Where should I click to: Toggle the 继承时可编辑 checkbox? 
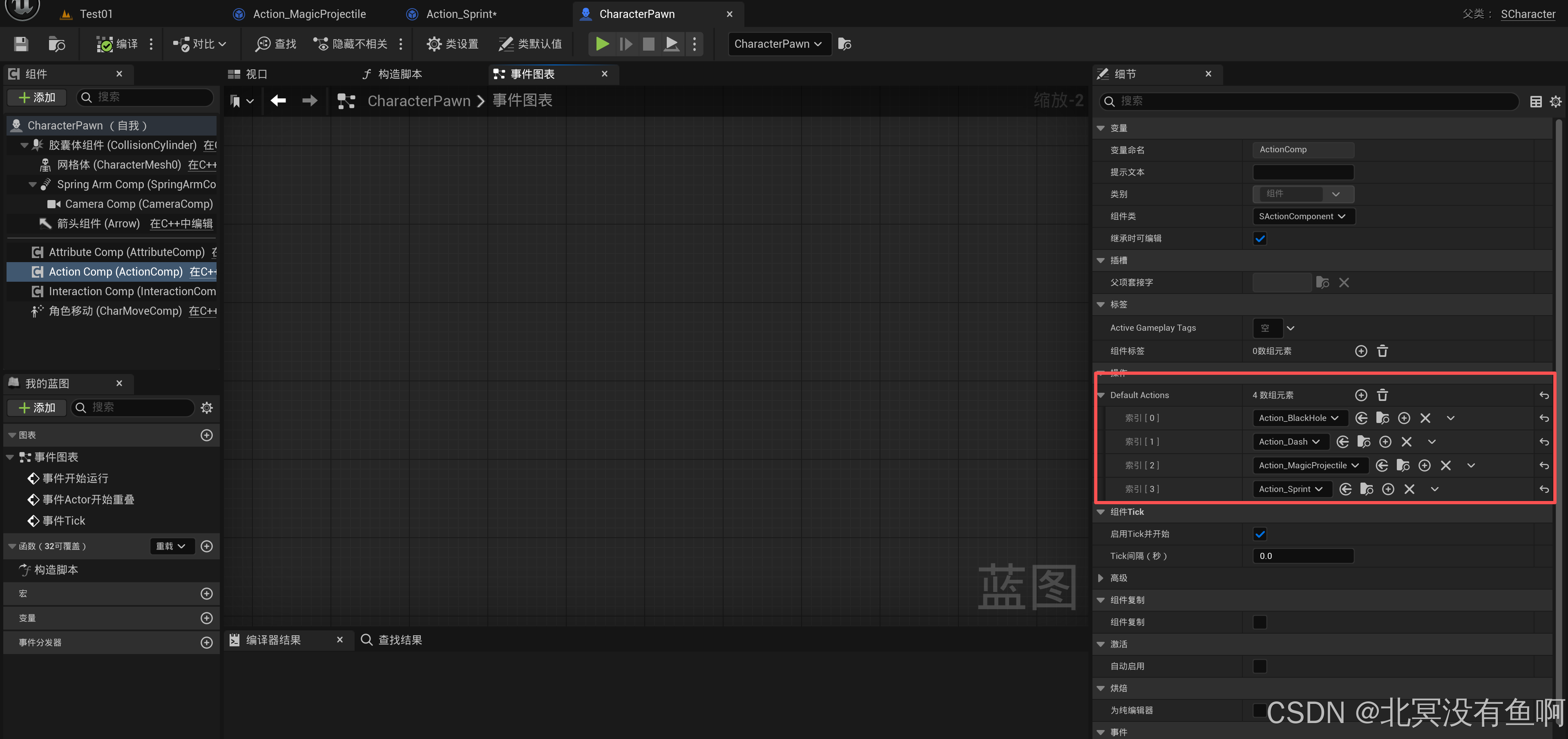click(x=1260, y=238)
